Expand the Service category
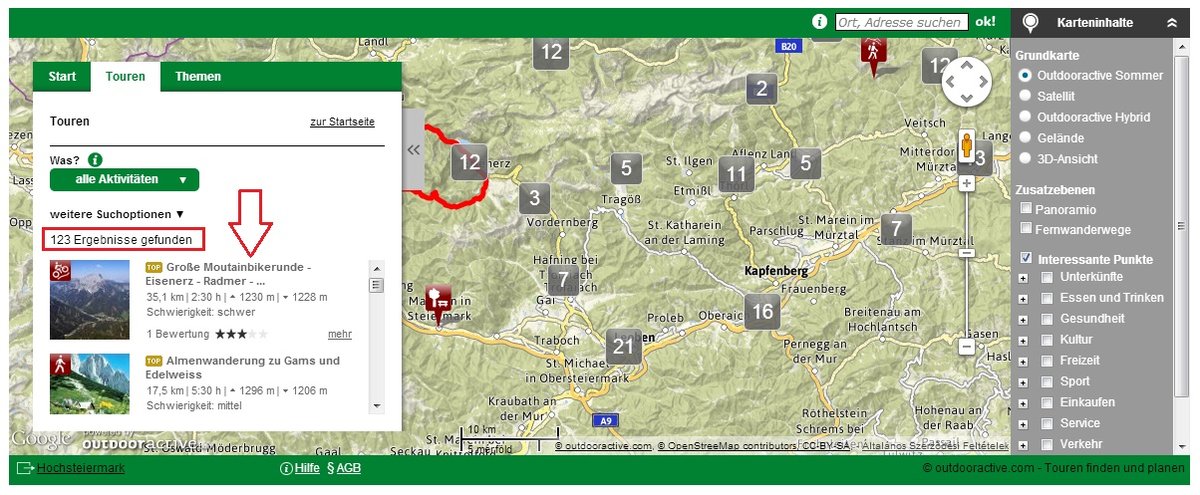The image size is (1200, 495). 1023,424
